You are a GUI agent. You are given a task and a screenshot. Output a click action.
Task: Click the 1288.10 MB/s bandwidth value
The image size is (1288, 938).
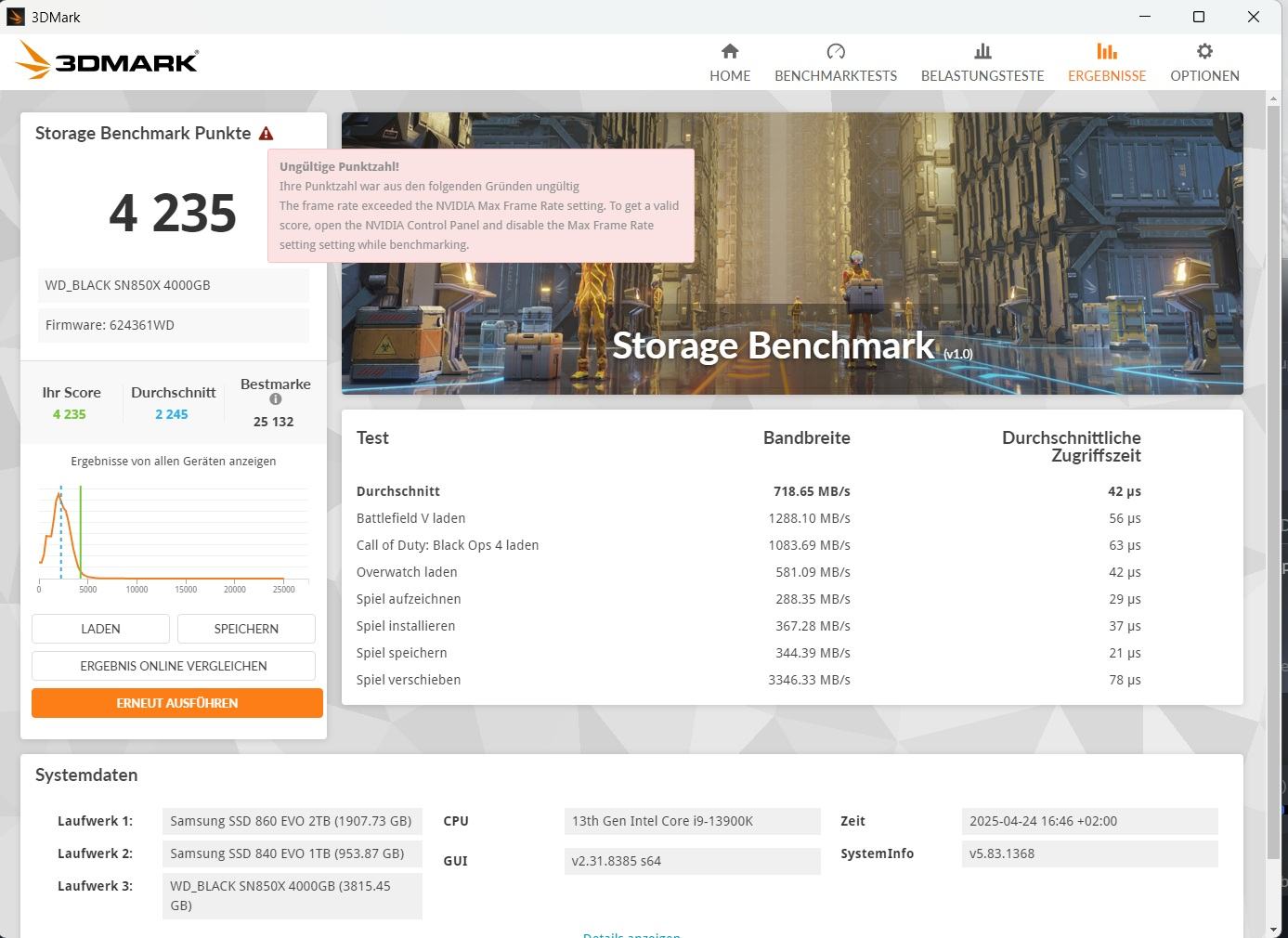click(x=809, y=518)
